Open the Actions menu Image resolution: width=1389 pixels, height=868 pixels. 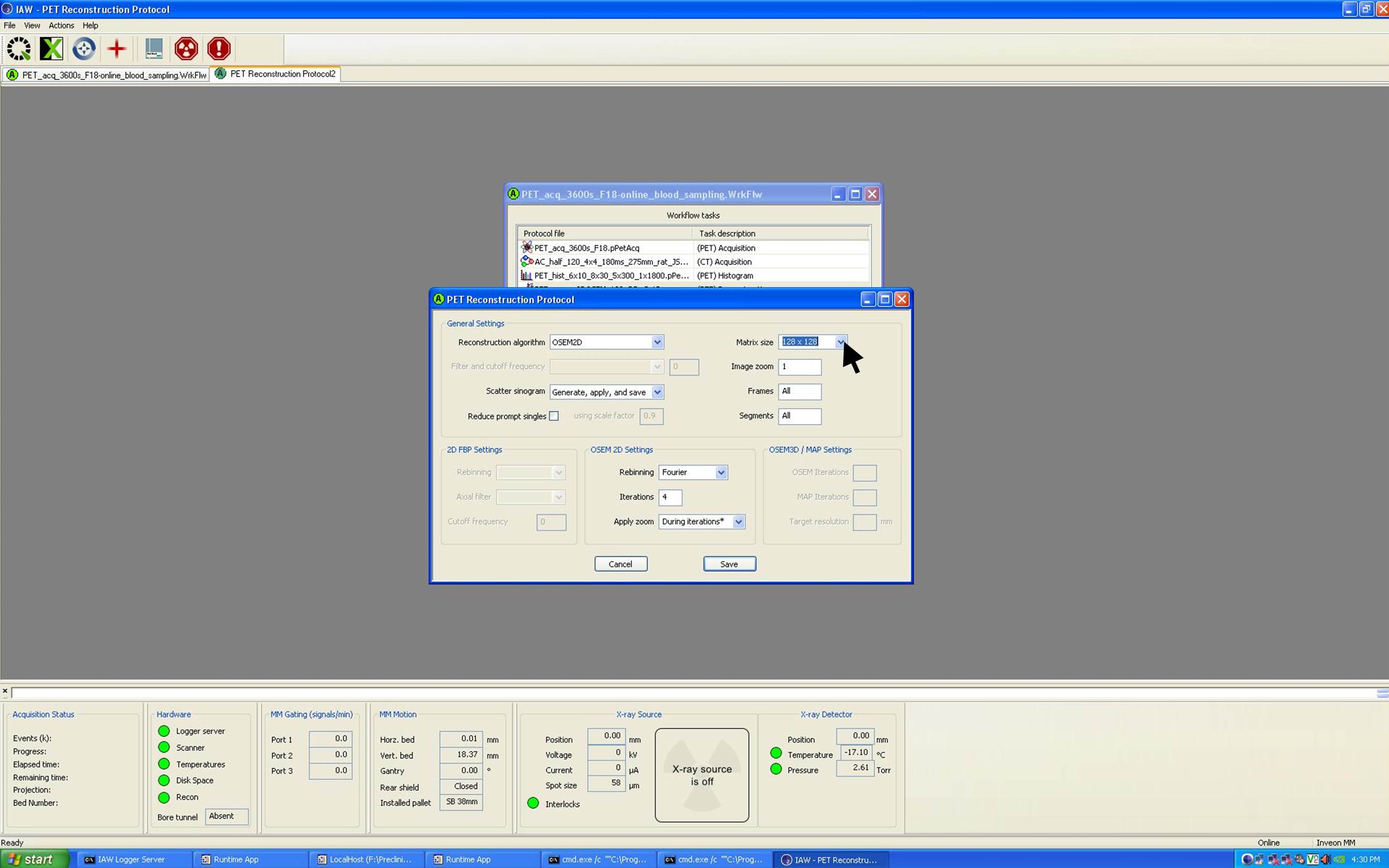(x=61, y=25)
